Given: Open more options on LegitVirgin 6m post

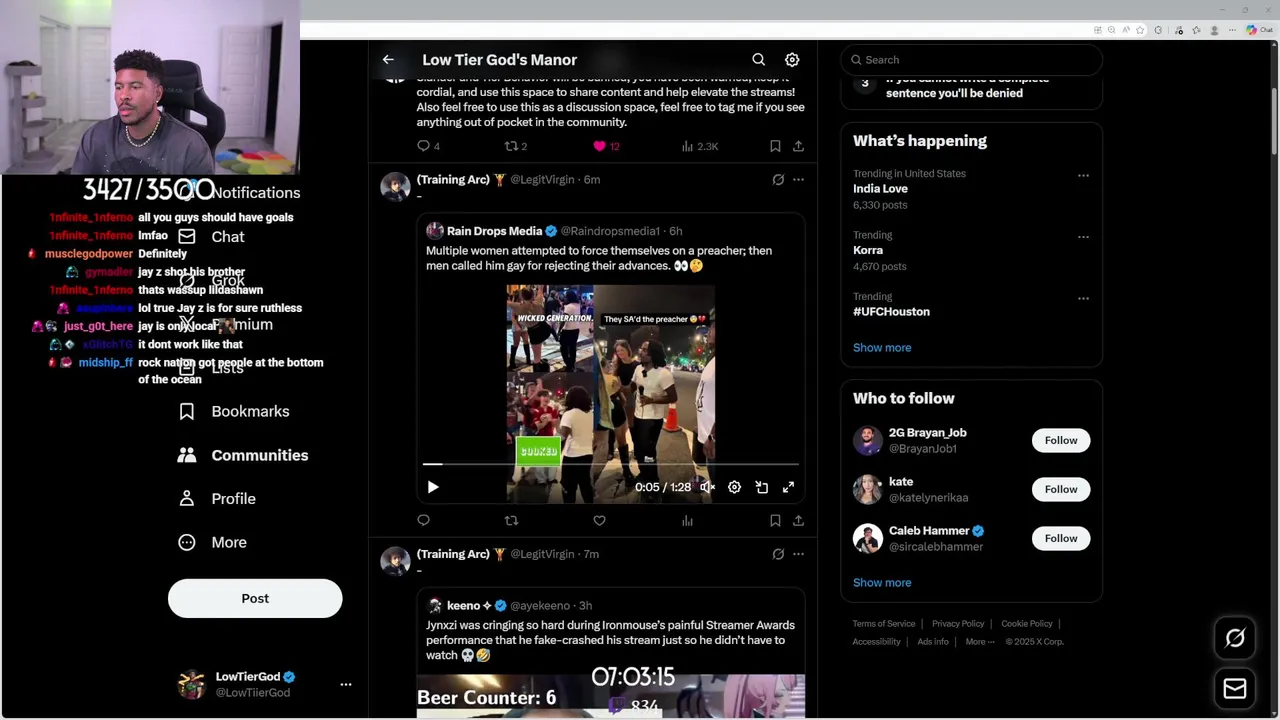Looking at the screenshot, I should point(798,180).
